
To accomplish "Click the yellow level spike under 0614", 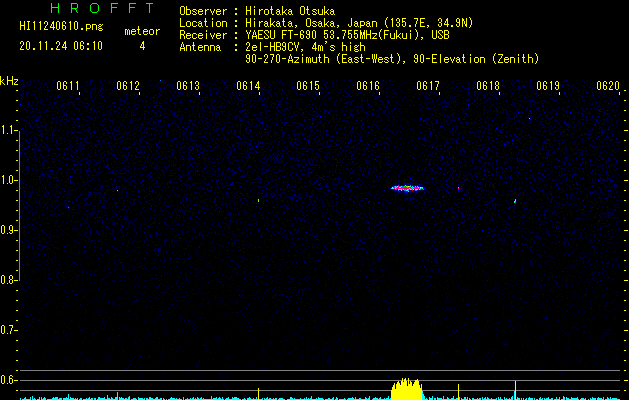I will coord(258,394).
